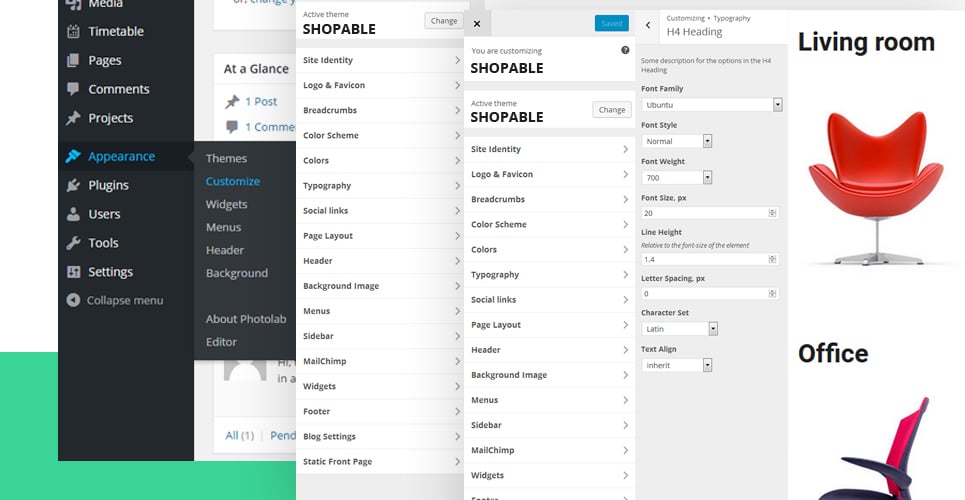Click the Appearance paintbrush icon
965x500 pixels.
click(x=73, y=156)
